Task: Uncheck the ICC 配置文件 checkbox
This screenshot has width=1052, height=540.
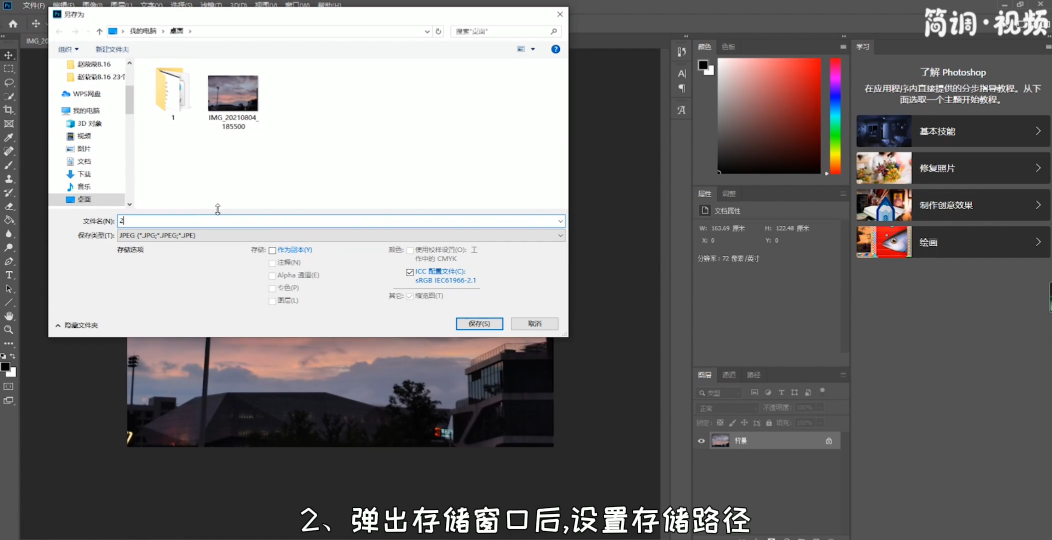Action: pyautogui.click(x=410, y=271)
